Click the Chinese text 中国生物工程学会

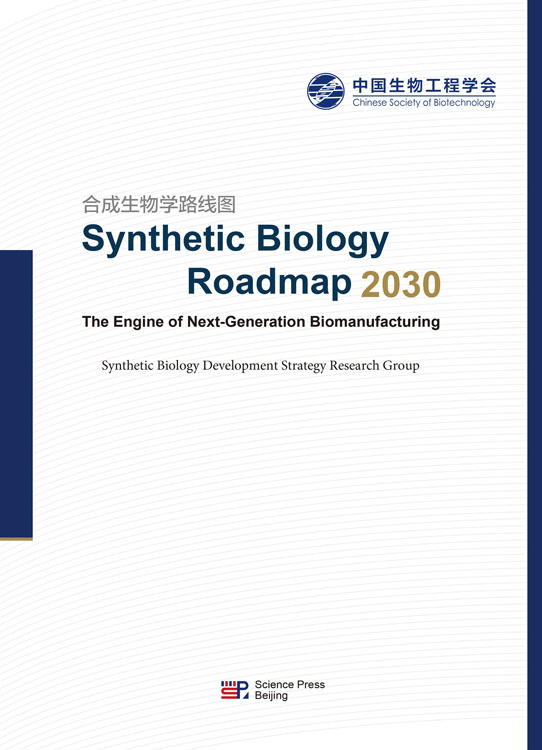tap(424, 85)
